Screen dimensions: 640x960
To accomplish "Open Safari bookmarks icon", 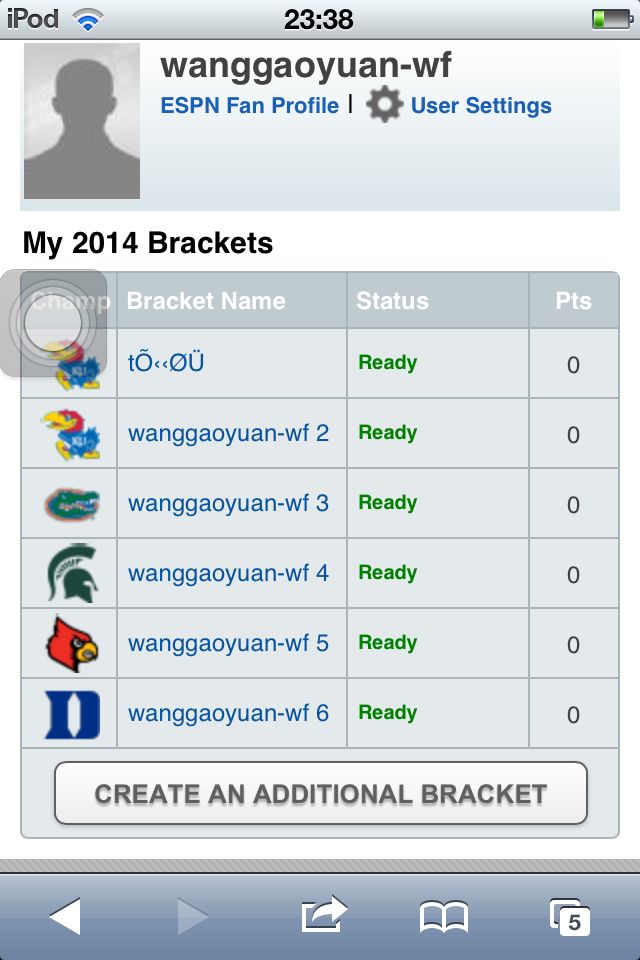I will pos(443,916).
